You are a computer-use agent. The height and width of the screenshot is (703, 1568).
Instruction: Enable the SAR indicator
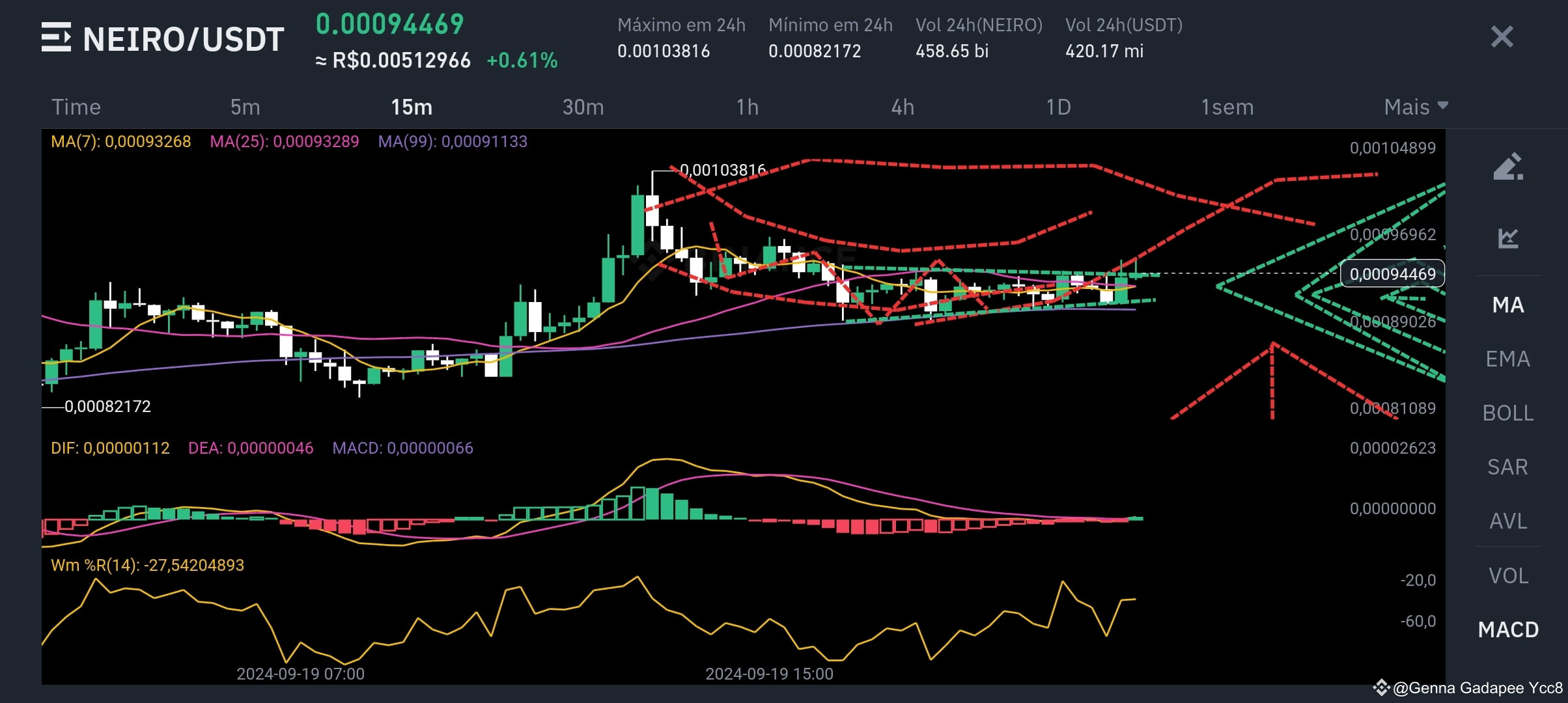(x=1507, y=467)
